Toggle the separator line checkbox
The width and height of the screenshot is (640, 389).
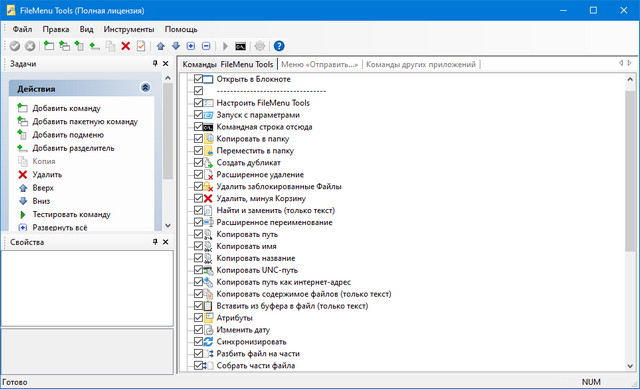(198, 91)
